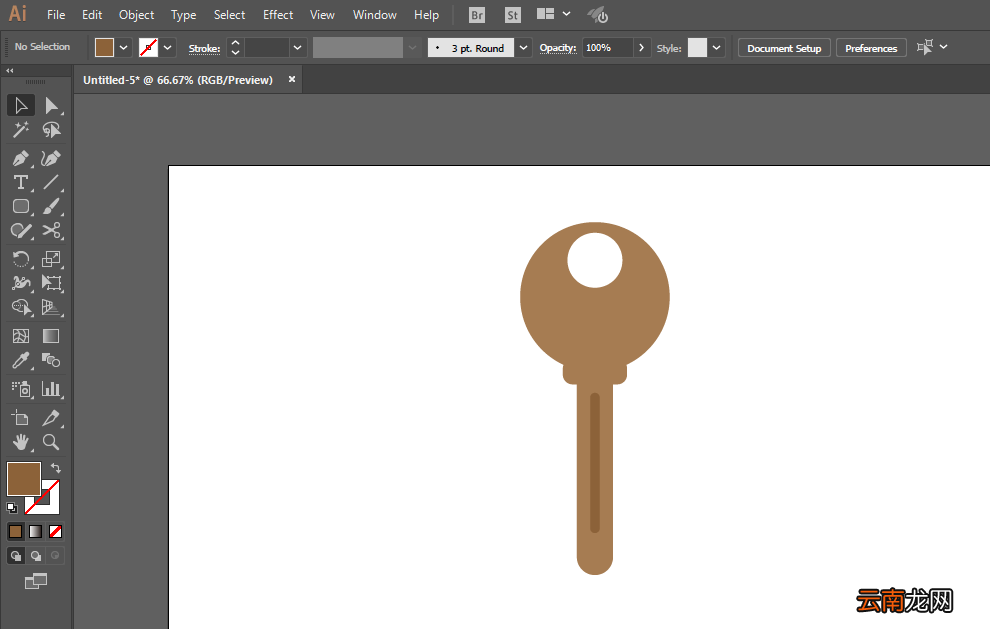Open the stroke weight dropdown

(x=297, y=48)
